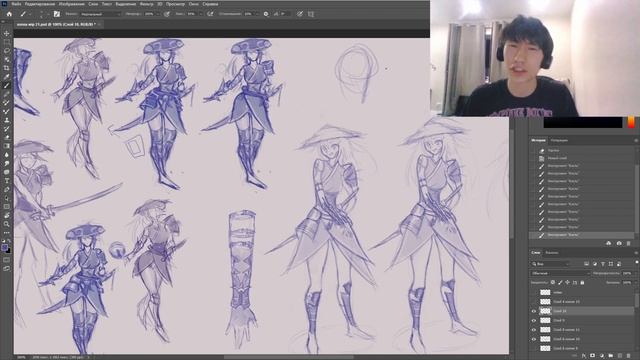Select the Новый слой history state

click(557, 158)
